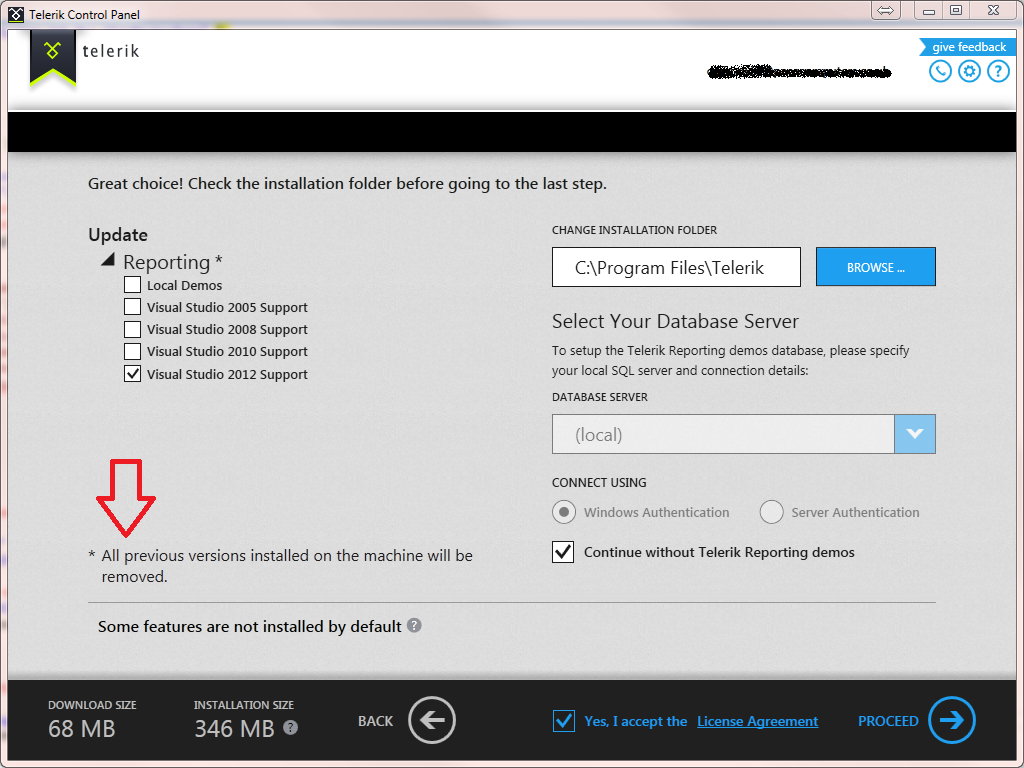Click the (local) database server field

coord(723,434)
